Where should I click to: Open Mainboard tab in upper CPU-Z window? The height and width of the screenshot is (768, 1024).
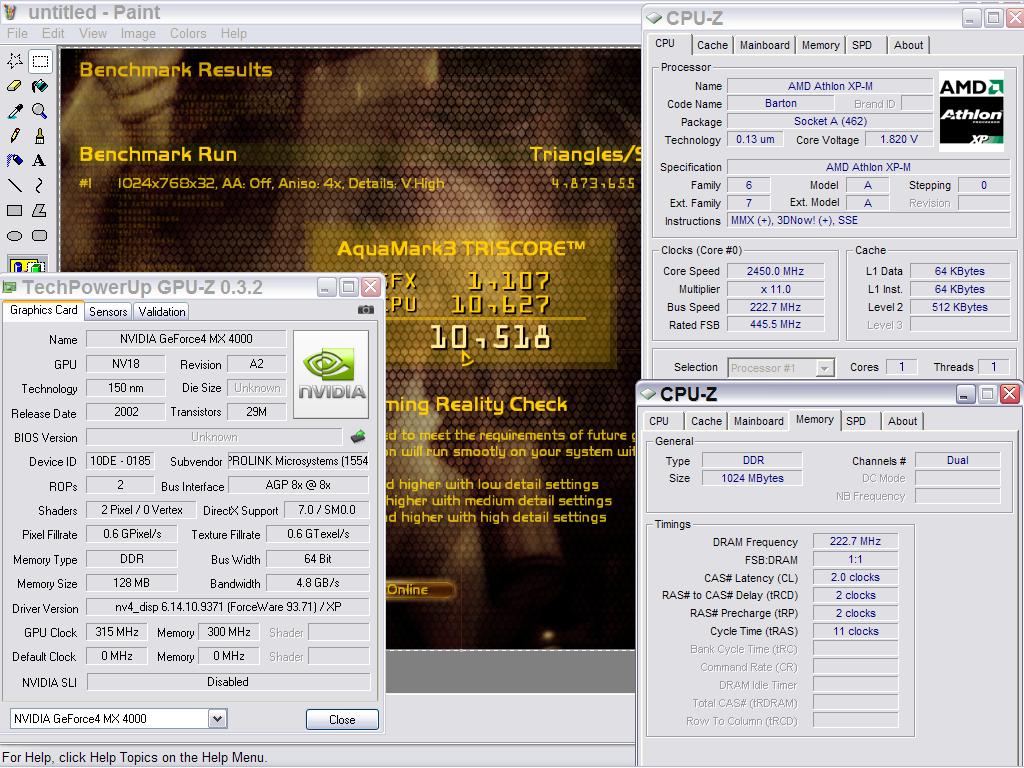(x=765, y=45)
